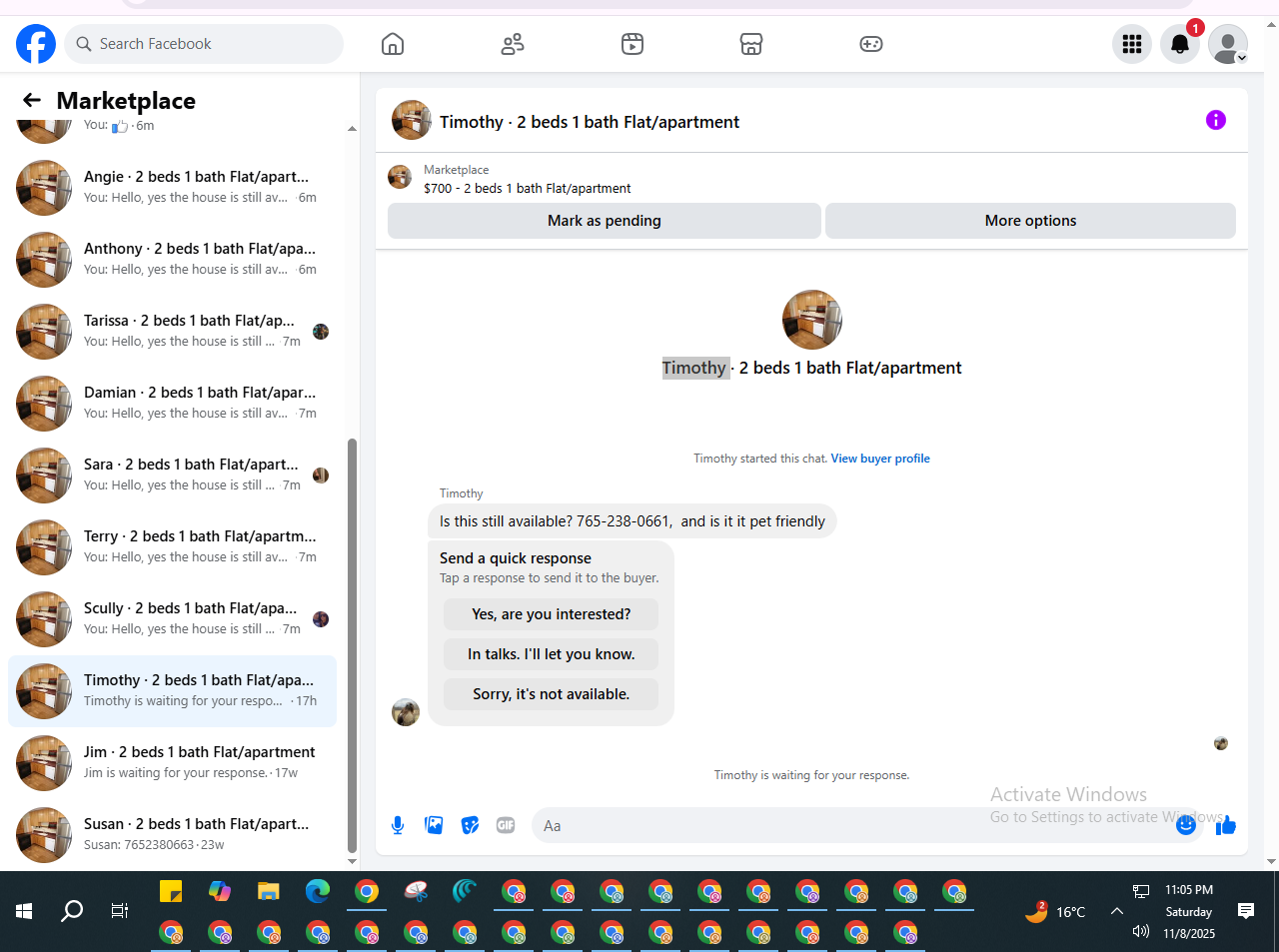Viewport: 1279px width, 952px height.
Task: Send quick response "In talks. I'll let you know."
Action: coord(552,654)
